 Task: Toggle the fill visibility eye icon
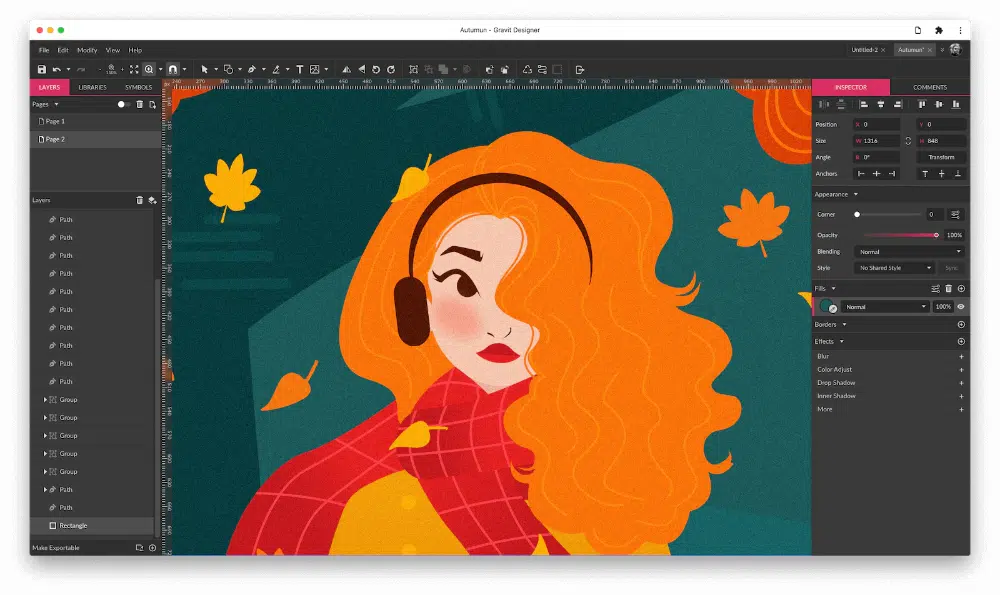pos(961,307)
